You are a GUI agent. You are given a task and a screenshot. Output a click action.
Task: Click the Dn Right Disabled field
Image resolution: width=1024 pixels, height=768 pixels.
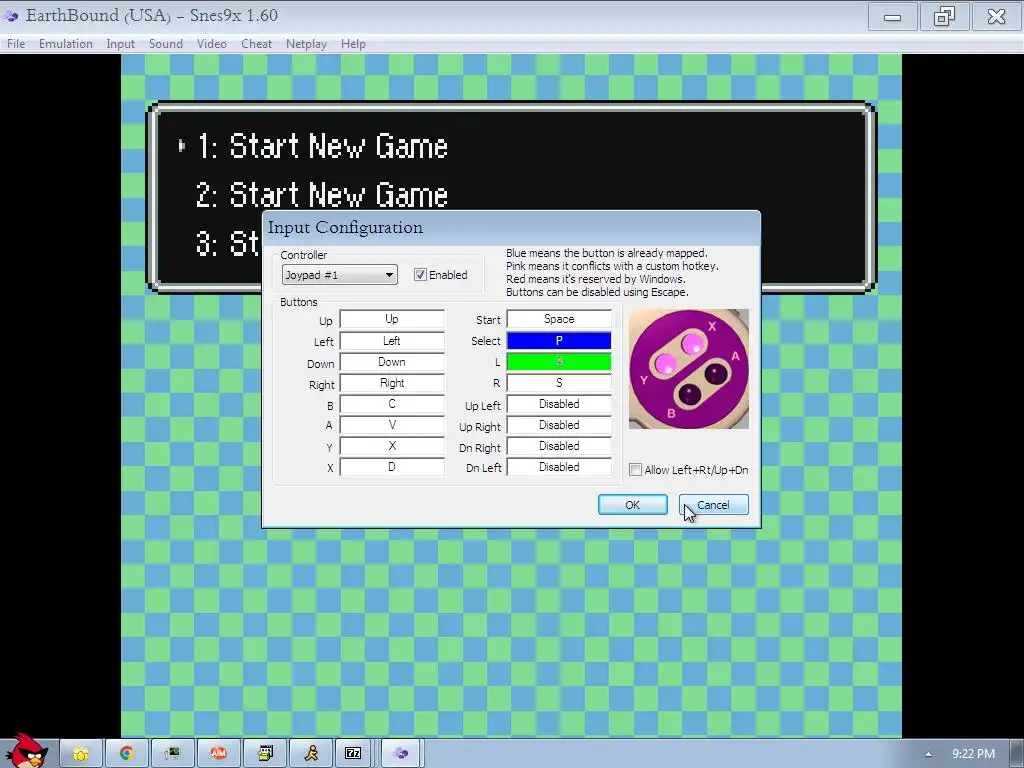[559, 446]
